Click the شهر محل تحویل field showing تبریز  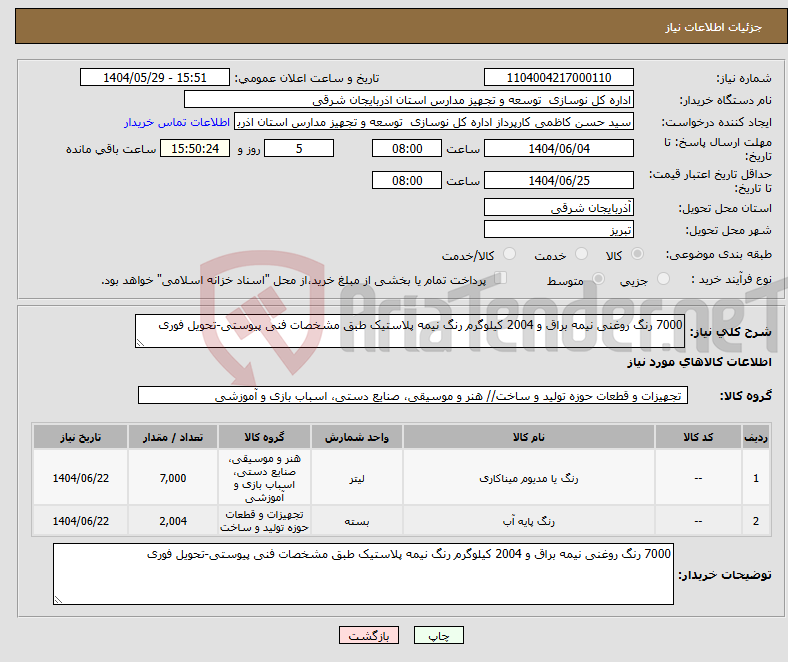(558, 229)
